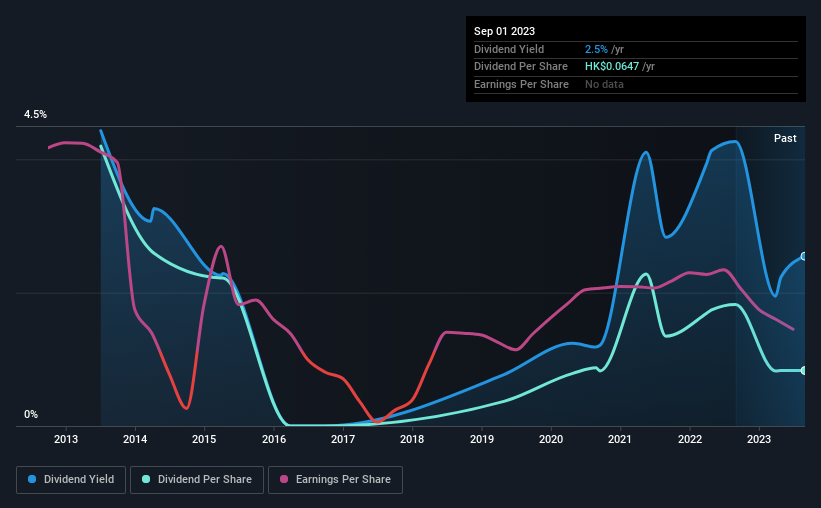The width and height of the screenshot is (821, 508).
Task: Click the pink Earnings Per Share legend dot
Action: click(x=284, y=479)
